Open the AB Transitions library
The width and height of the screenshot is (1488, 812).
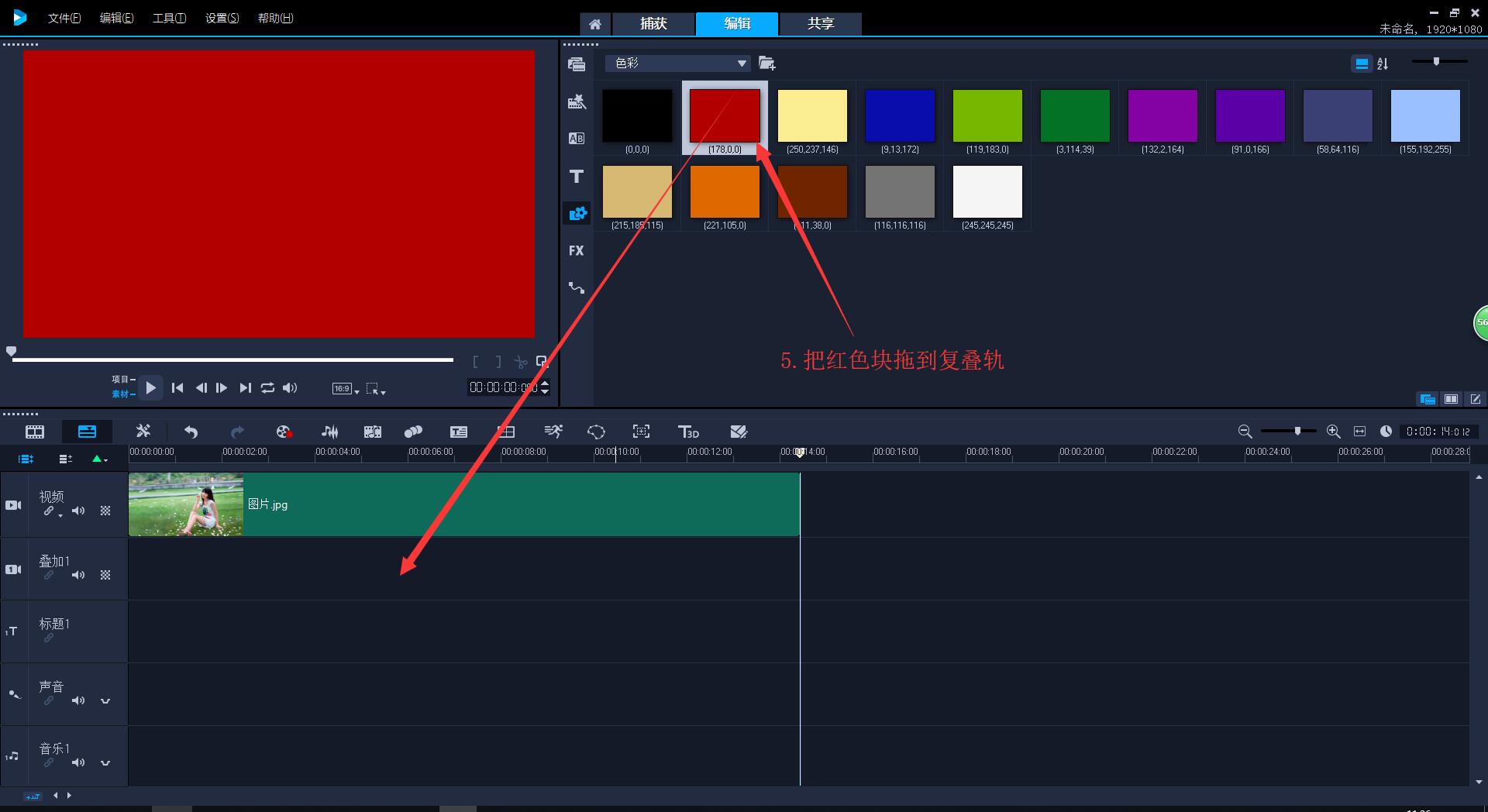[577, 139]
